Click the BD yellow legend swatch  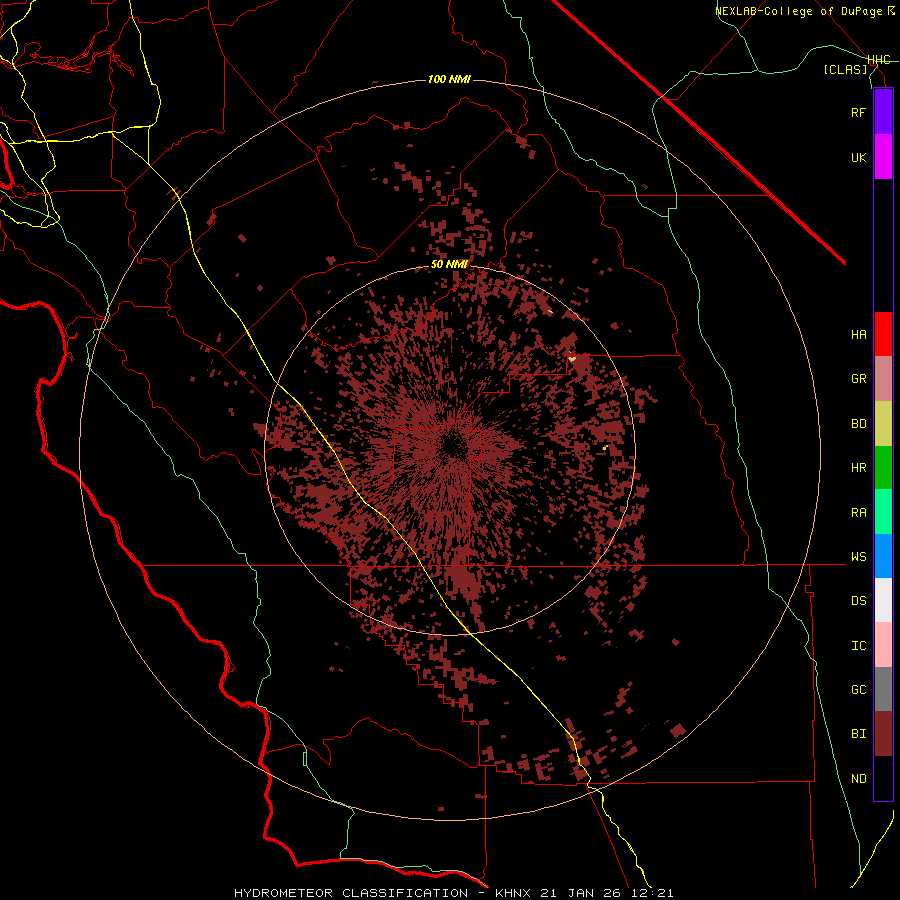883,424
